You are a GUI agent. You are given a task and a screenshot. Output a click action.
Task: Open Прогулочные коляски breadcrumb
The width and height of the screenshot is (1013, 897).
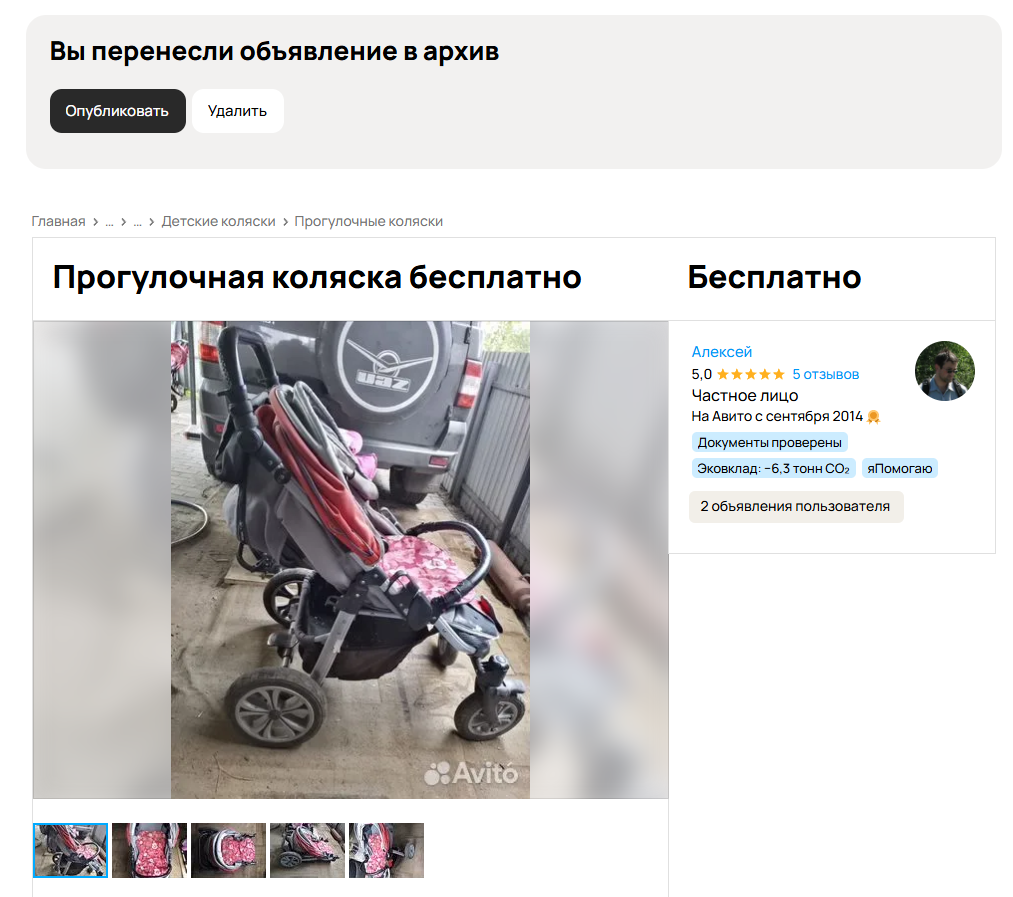[x=369, y=221]
